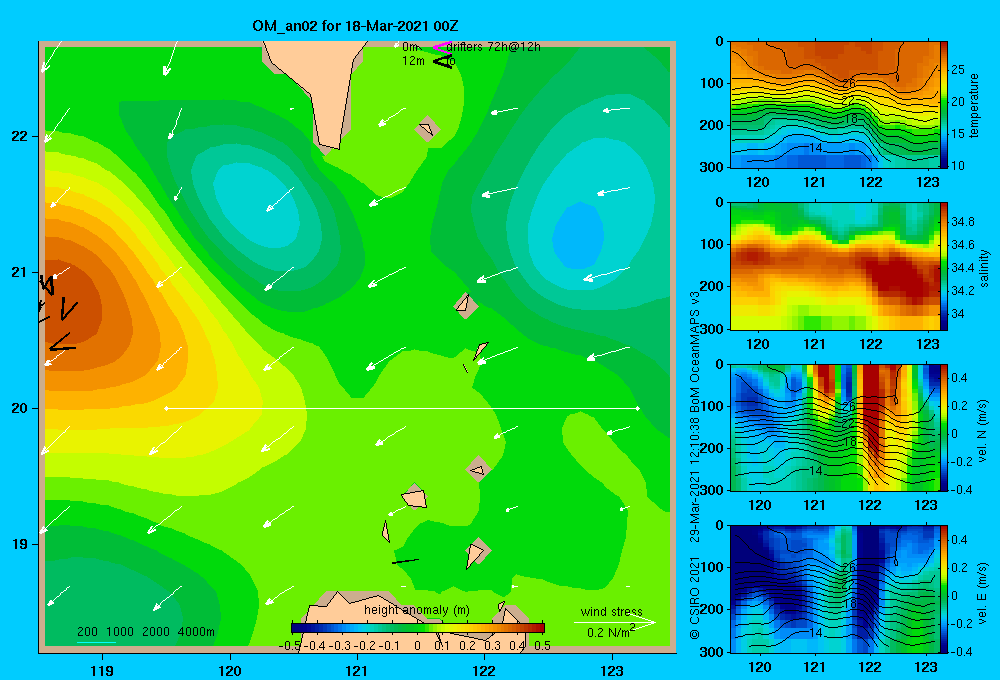1000x680 pixels.
Task: Click the plot title 'OM_an02 for 18-Mar-2021 00Z'
Action: pos(355,26)
